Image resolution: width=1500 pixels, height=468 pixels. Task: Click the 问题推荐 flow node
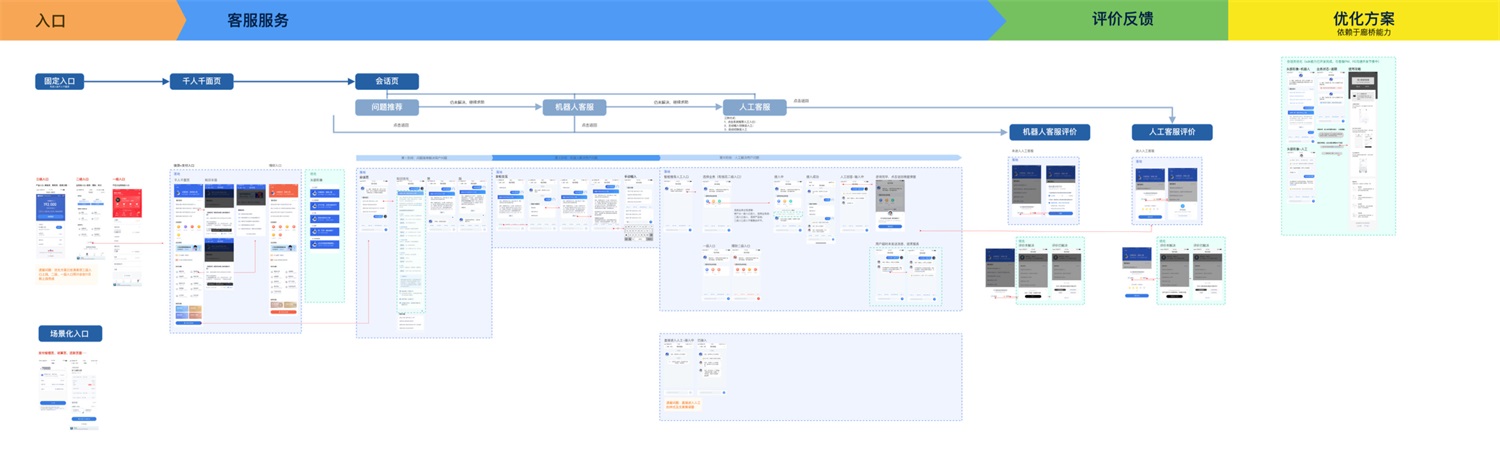[387, 107]
